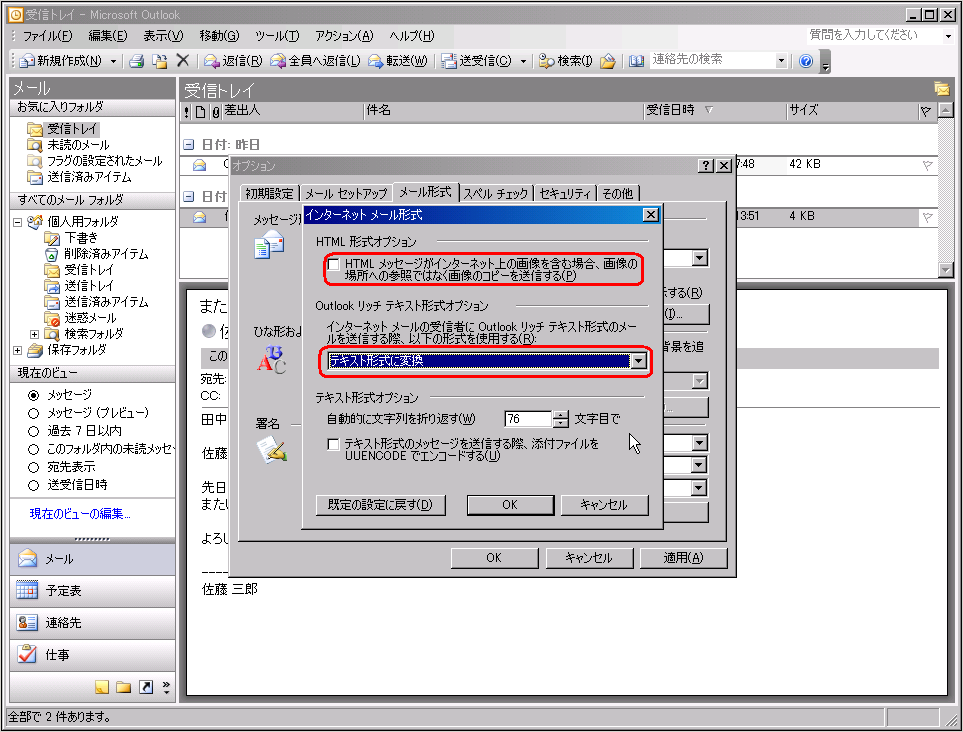This screenshot has width=963, height=732.
Task: Click 現在のビューの編集 link
Action: [x=80, y=514]
